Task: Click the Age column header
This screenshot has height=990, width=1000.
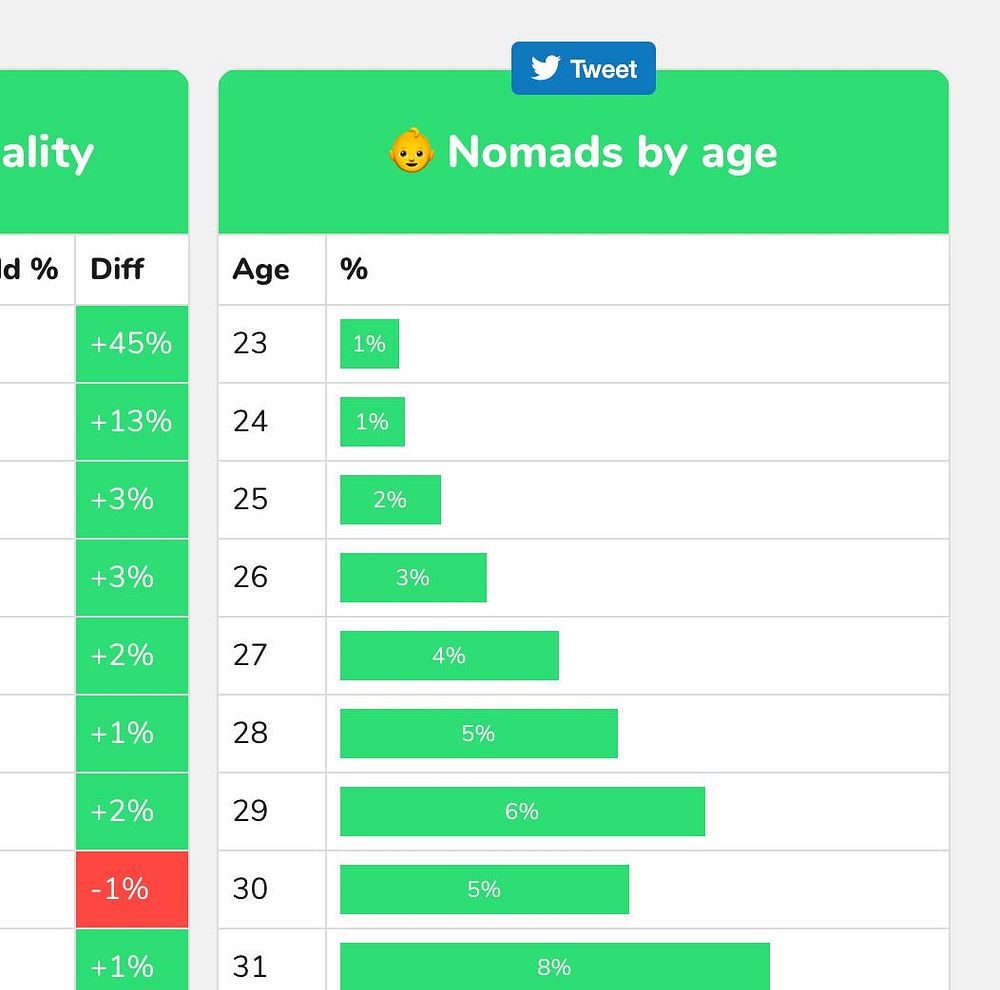Action: point(261,269)
